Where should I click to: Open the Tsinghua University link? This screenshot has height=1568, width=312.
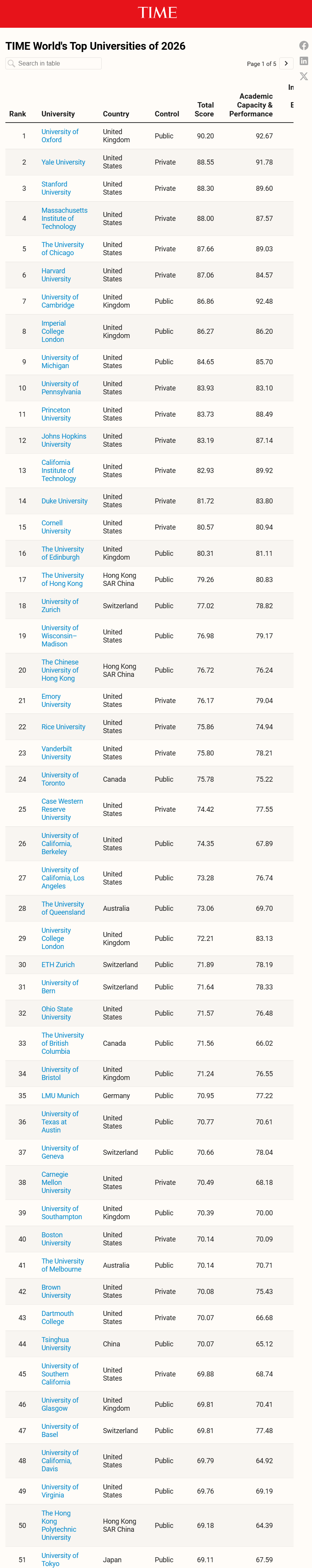55,1344
